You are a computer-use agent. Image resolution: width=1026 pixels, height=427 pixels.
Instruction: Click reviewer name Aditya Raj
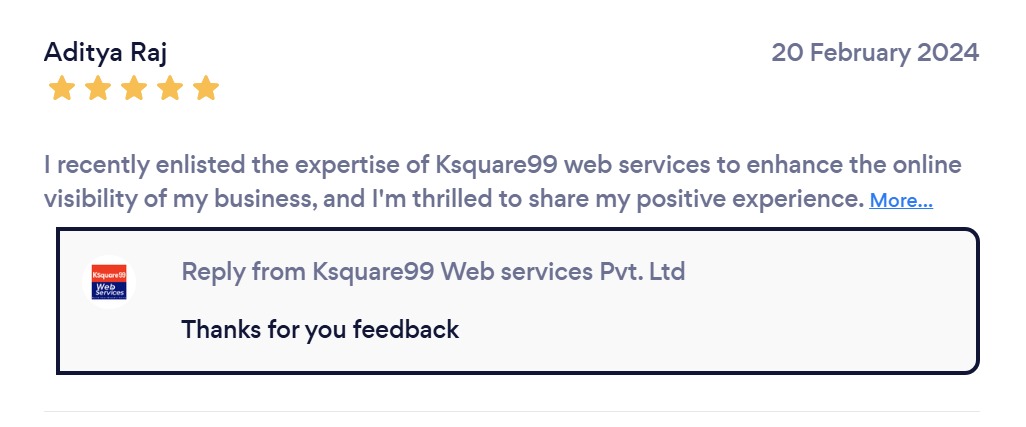click(98, 52)
